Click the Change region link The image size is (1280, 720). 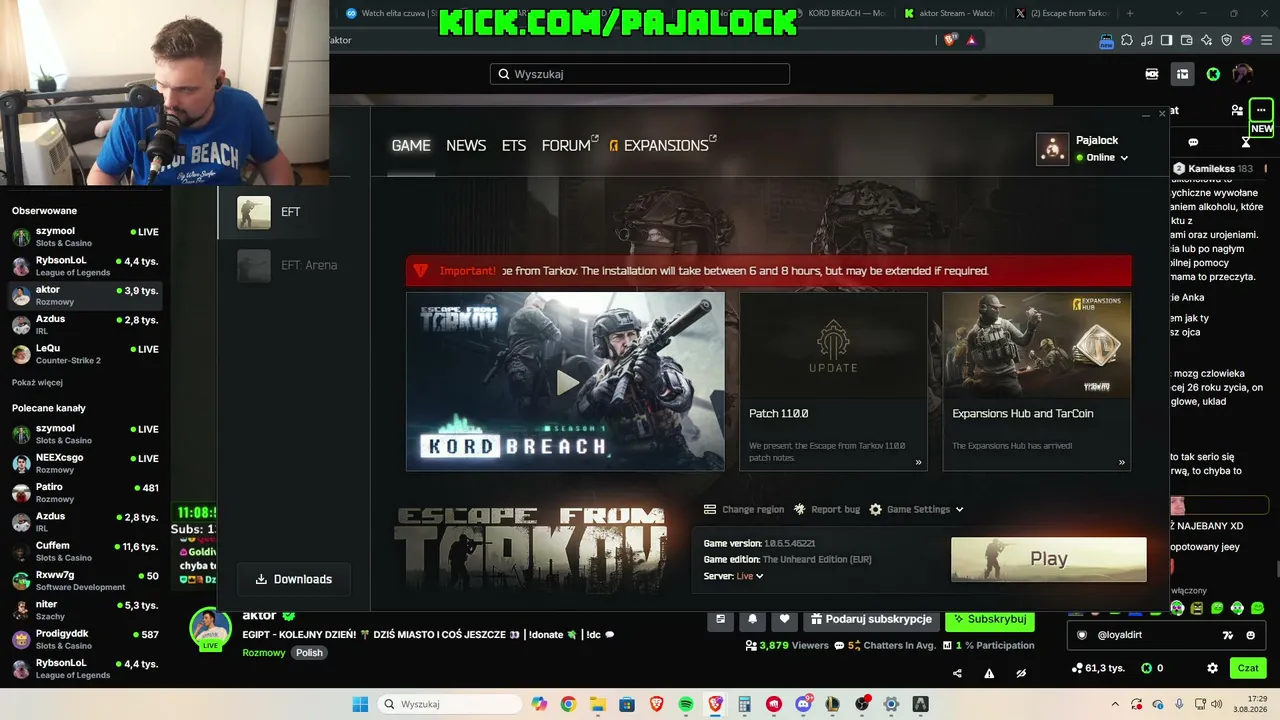point(744,509)
